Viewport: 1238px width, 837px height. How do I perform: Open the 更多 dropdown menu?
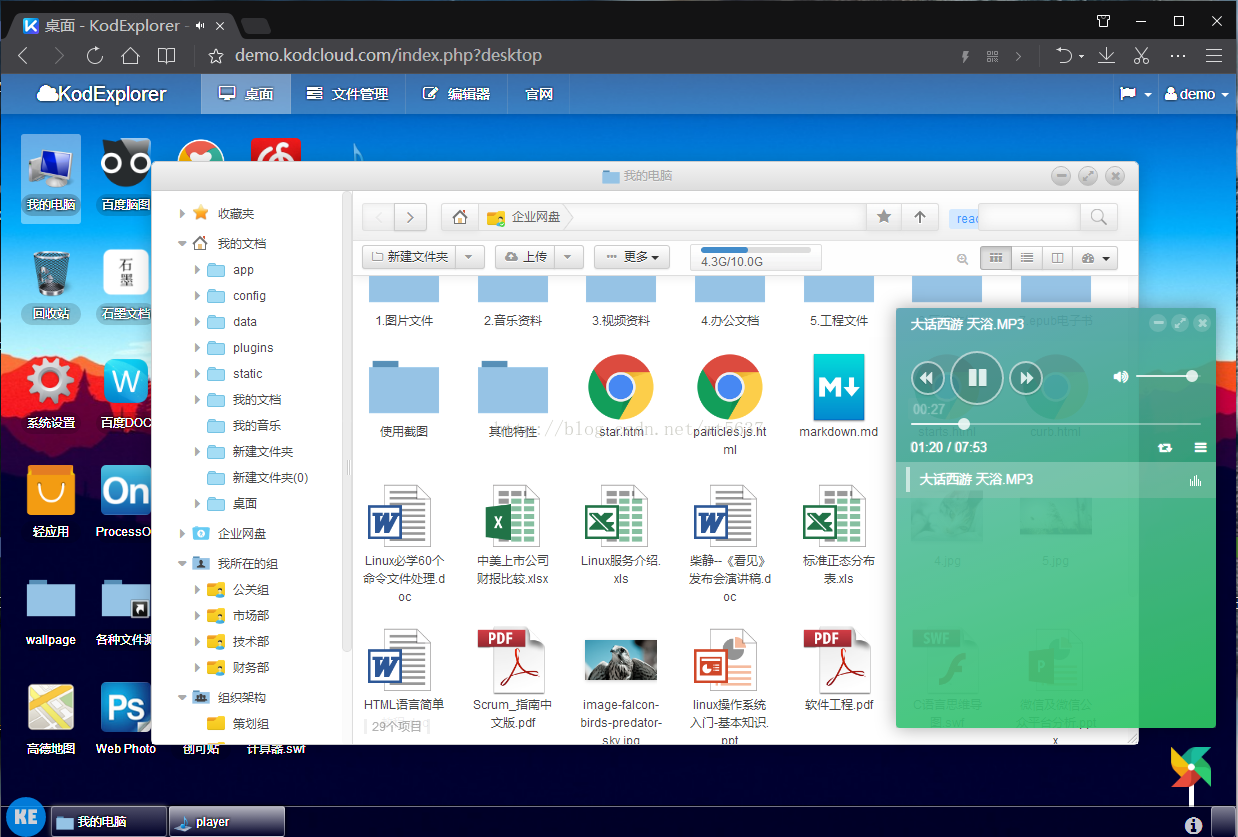pos(632,257)
